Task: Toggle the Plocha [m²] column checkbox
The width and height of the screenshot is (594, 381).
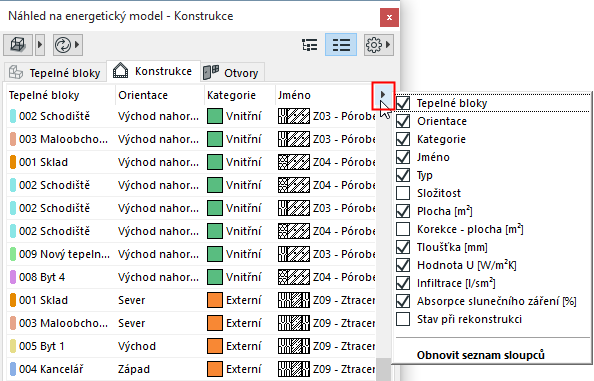Action: 403,211
